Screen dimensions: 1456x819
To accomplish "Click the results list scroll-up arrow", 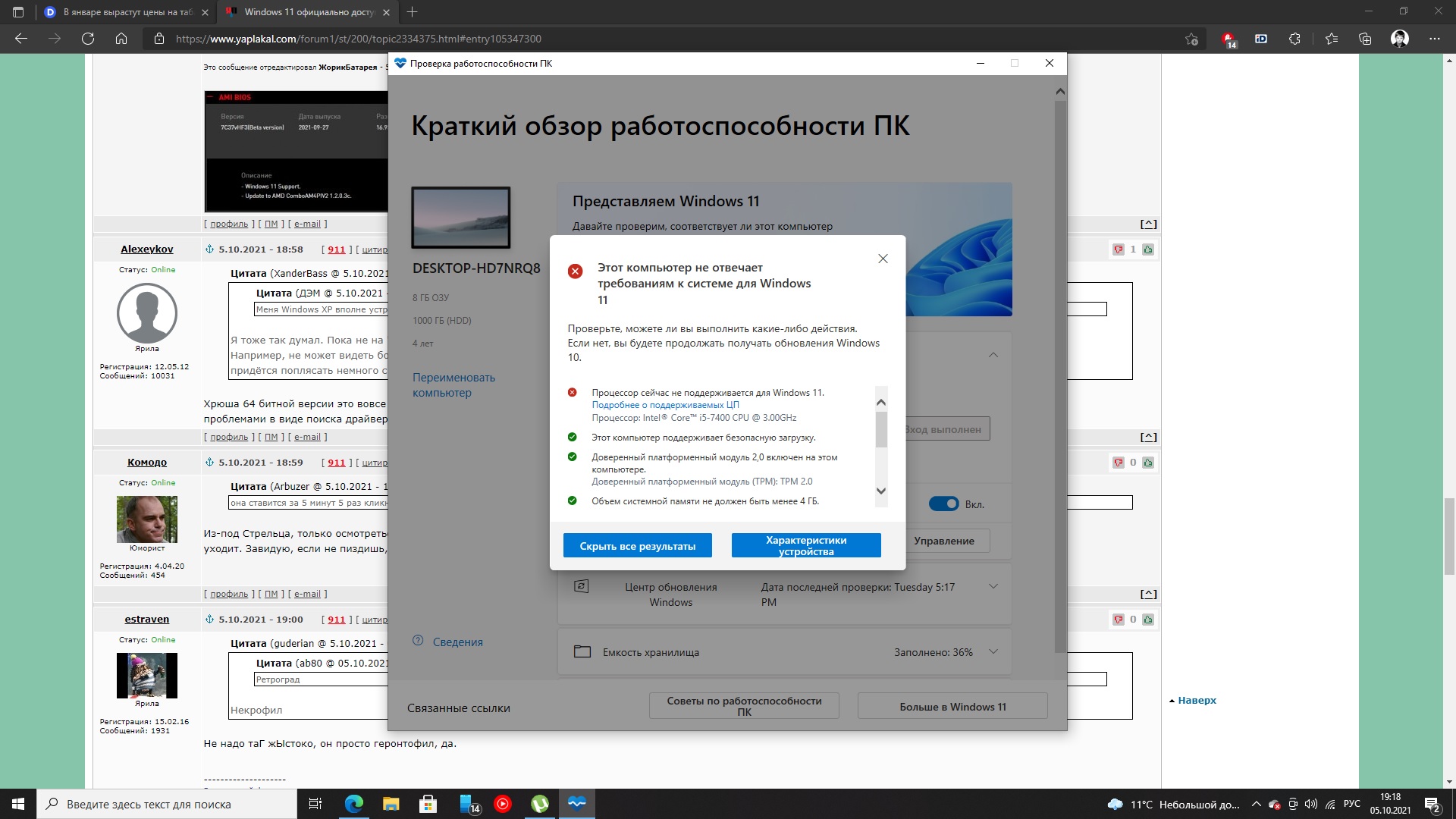I will click(881, 402).
